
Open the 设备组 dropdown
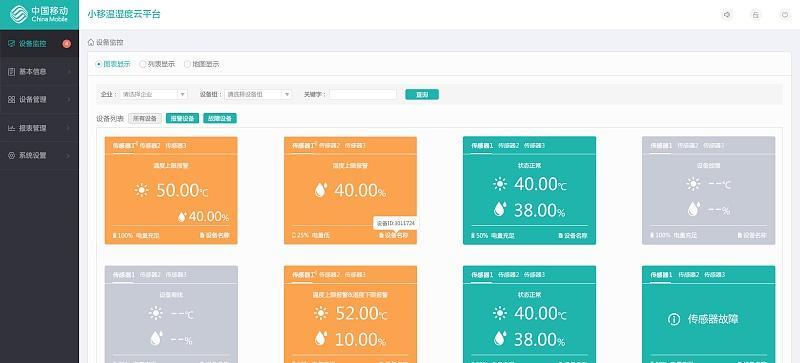coord(258,94)
